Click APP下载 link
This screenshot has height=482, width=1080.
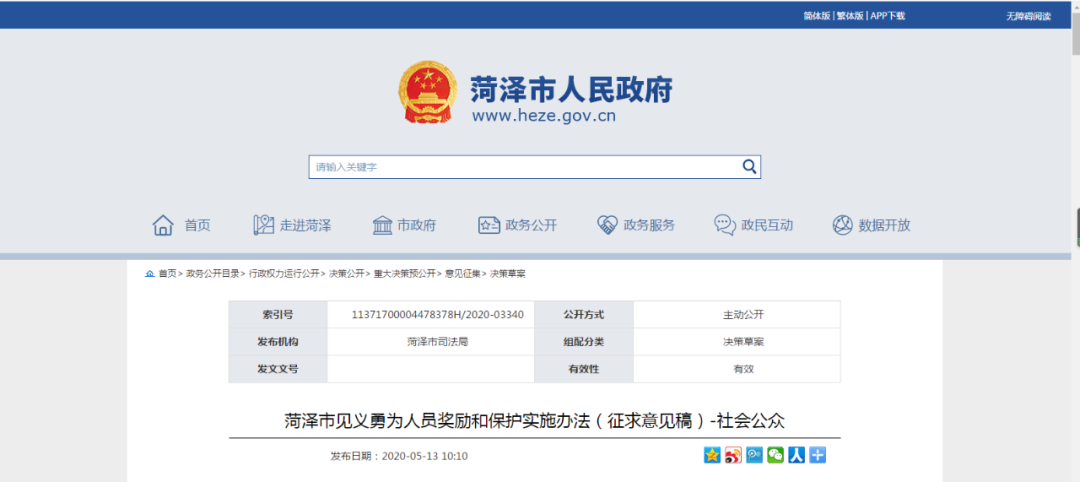[x=888, y=16]
